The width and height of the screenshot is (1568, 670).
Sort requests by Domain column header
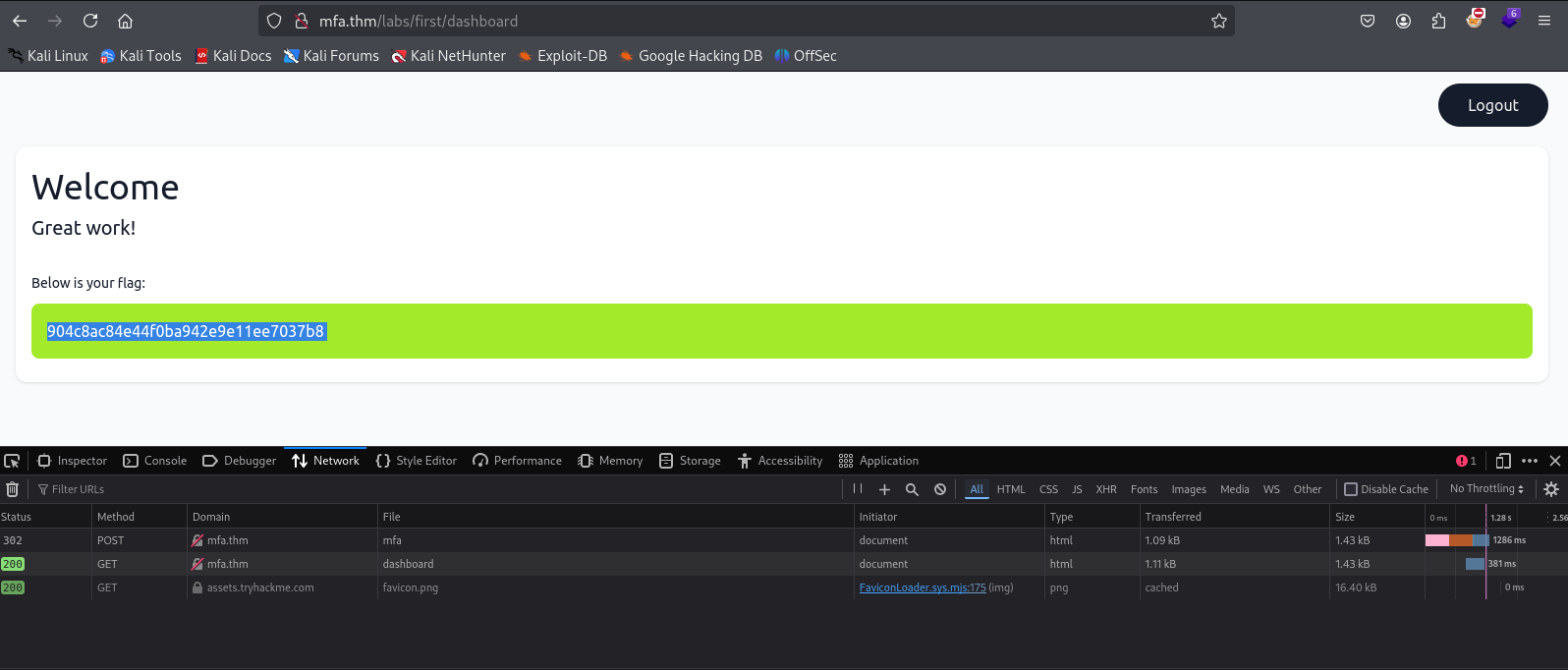(282, 517)
